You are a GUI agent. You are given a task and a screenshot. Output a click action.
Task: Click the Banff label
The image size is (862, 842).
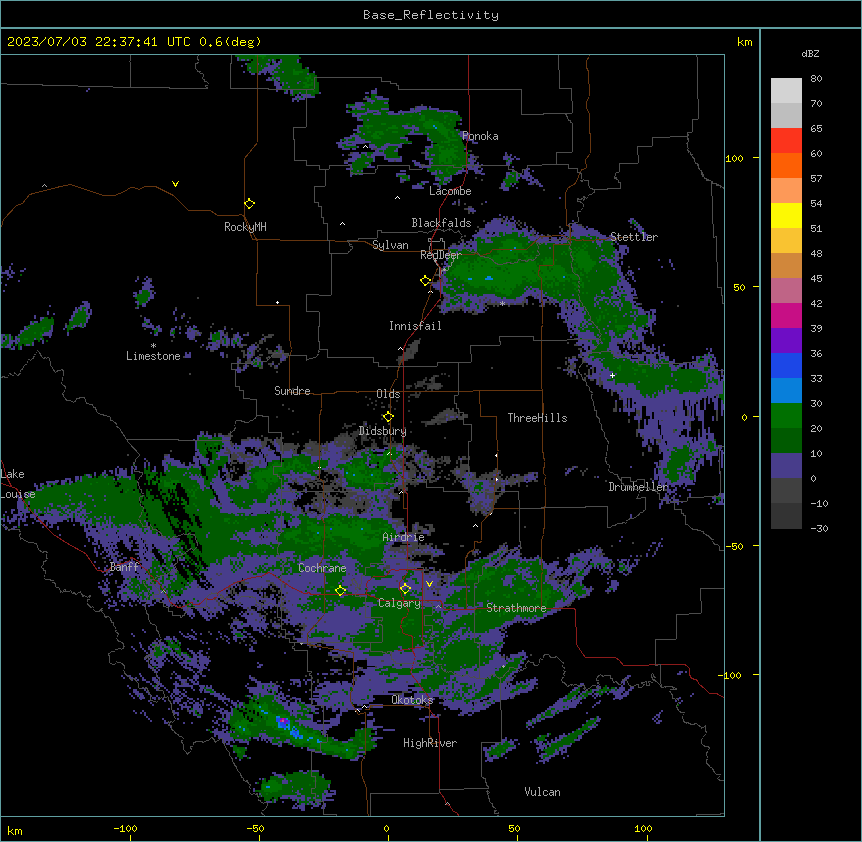tap(124, 567)
